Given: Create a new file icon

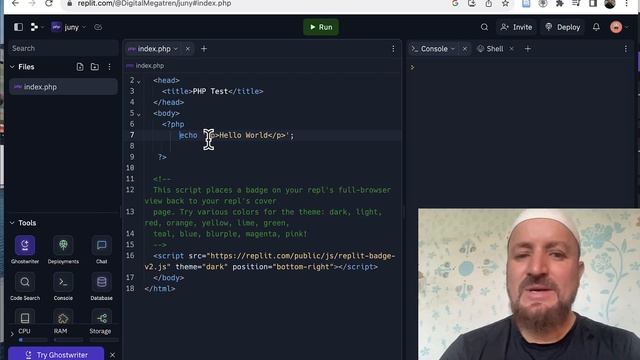Looking at the screenshot, I should point(80,67).
